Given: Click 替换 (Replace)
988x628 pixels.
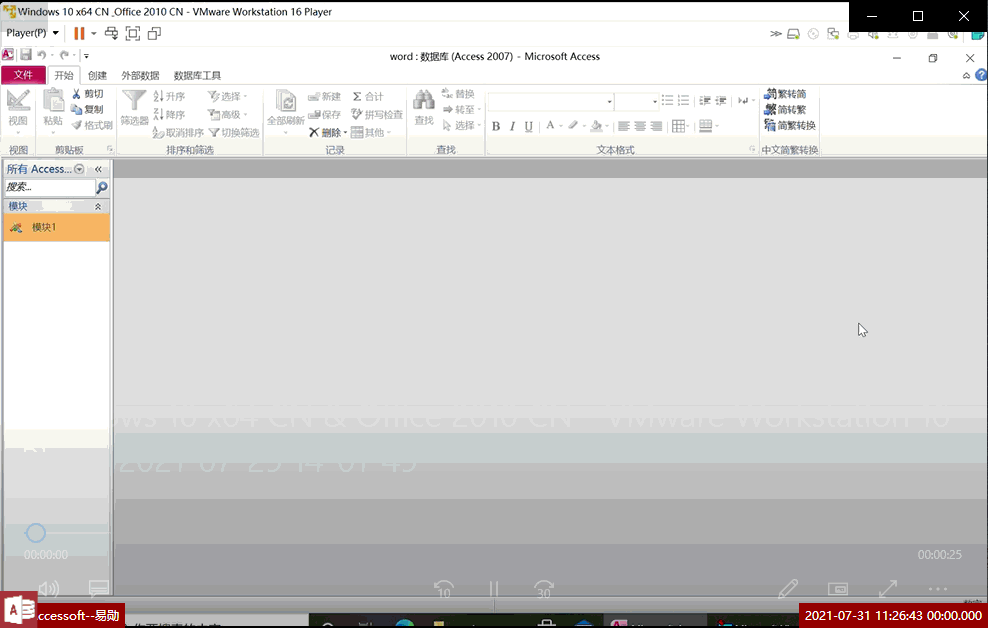Looking at the screenshot, I should [x=458, y=94].
